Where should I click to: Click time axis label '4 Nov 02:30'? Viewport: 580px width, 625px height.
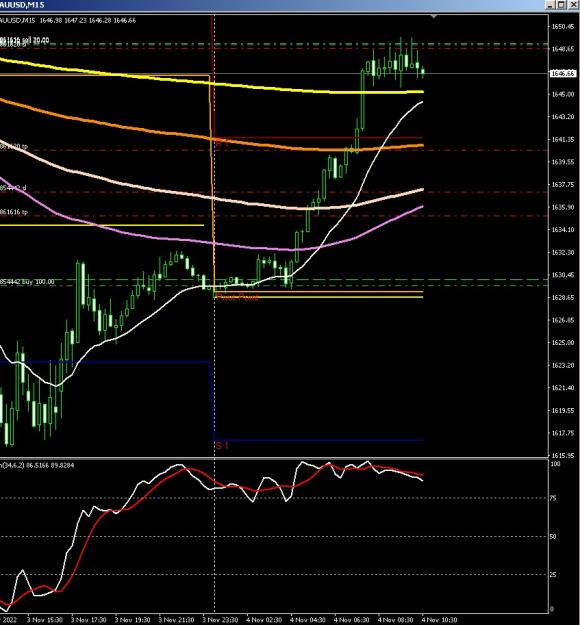tap(264, 620)
